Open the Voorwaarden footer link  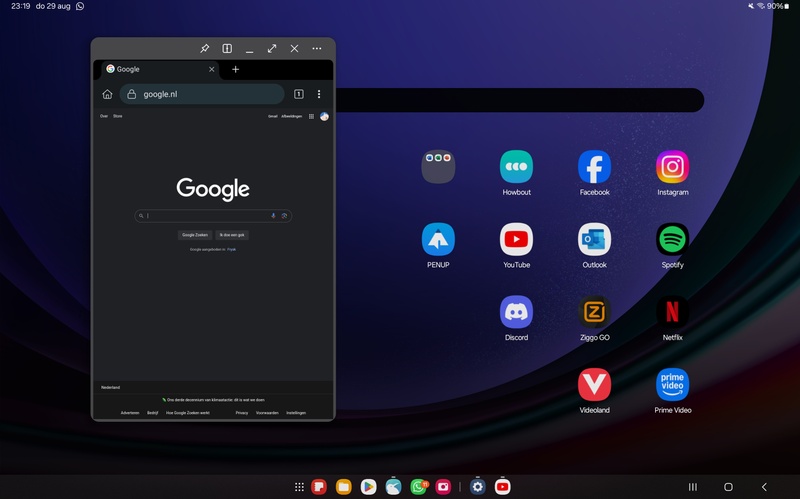(267, 413)
